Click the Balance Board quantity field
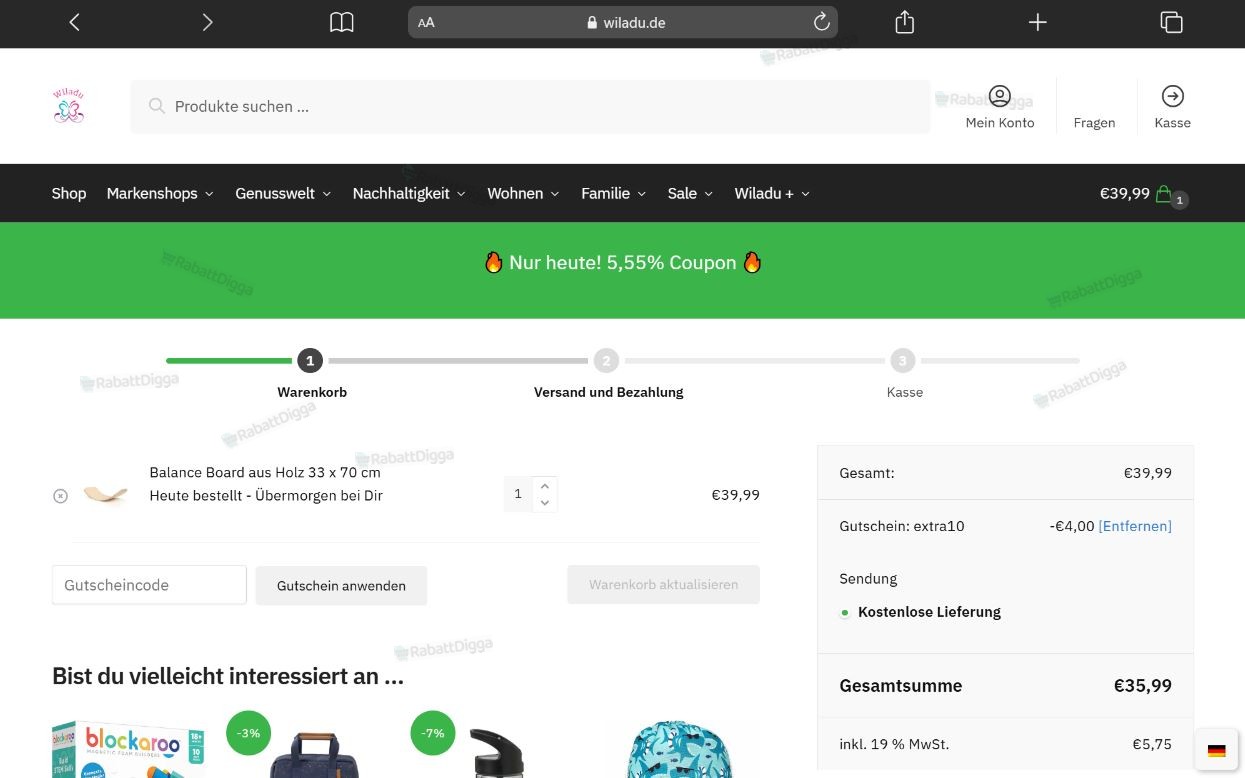Image resolution: width=1245 pixels, height=778 pixels. click(518, 494)
